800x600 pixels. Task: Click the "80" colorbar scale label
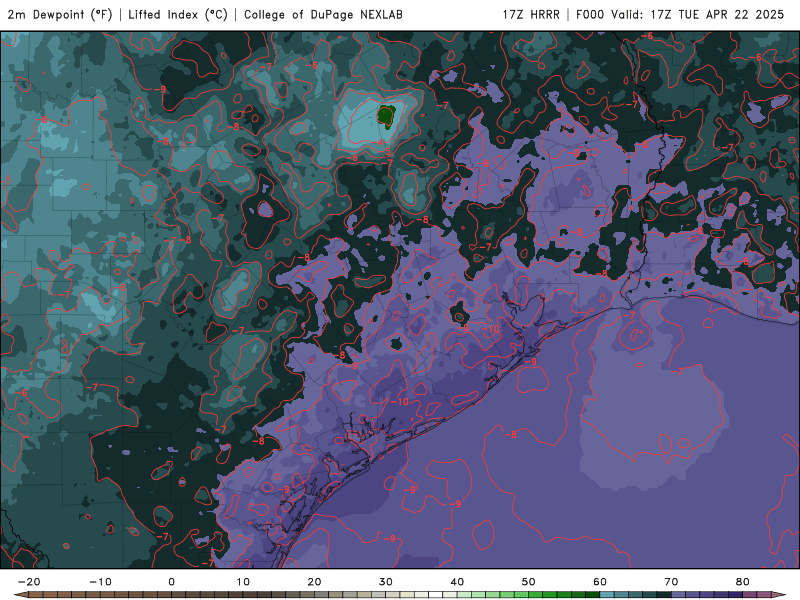[743, 582]
